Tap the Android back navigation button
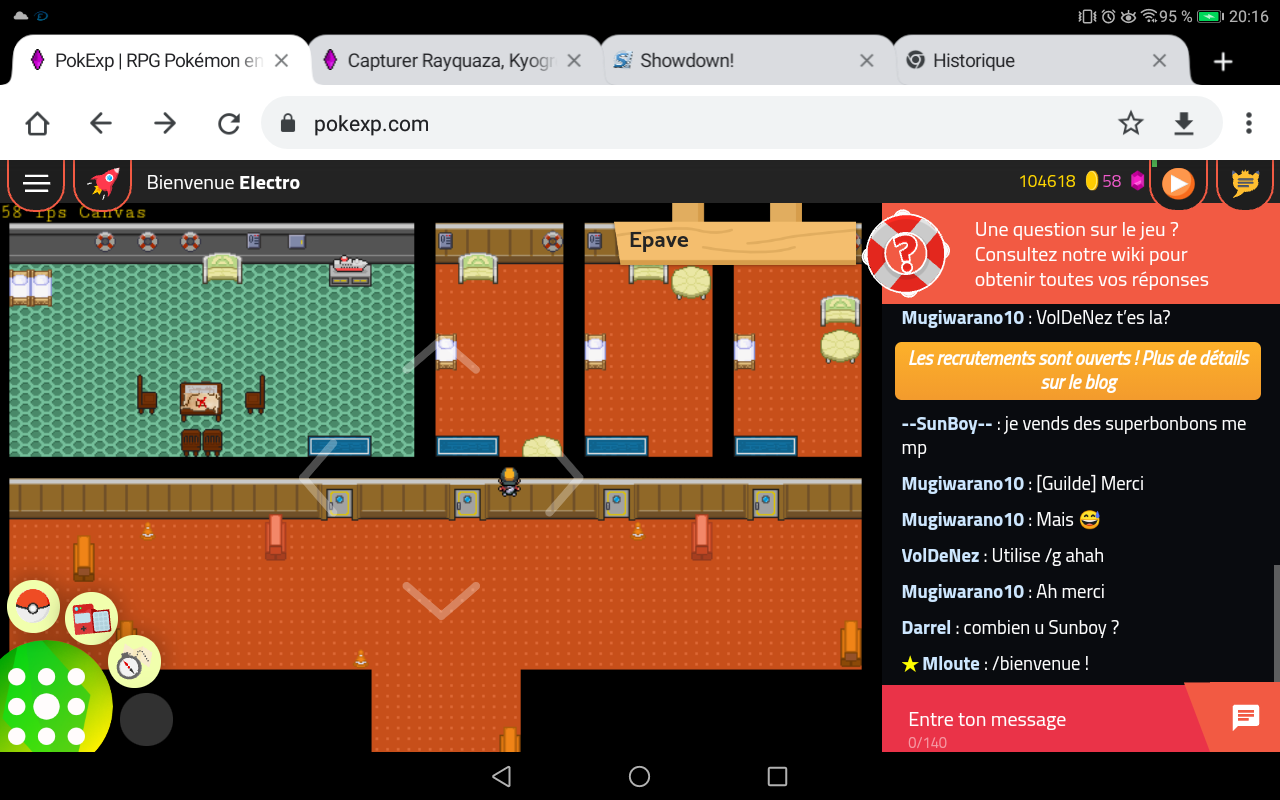The width and height of the screenshot is (1280, 800). click(x=502, y=776)
